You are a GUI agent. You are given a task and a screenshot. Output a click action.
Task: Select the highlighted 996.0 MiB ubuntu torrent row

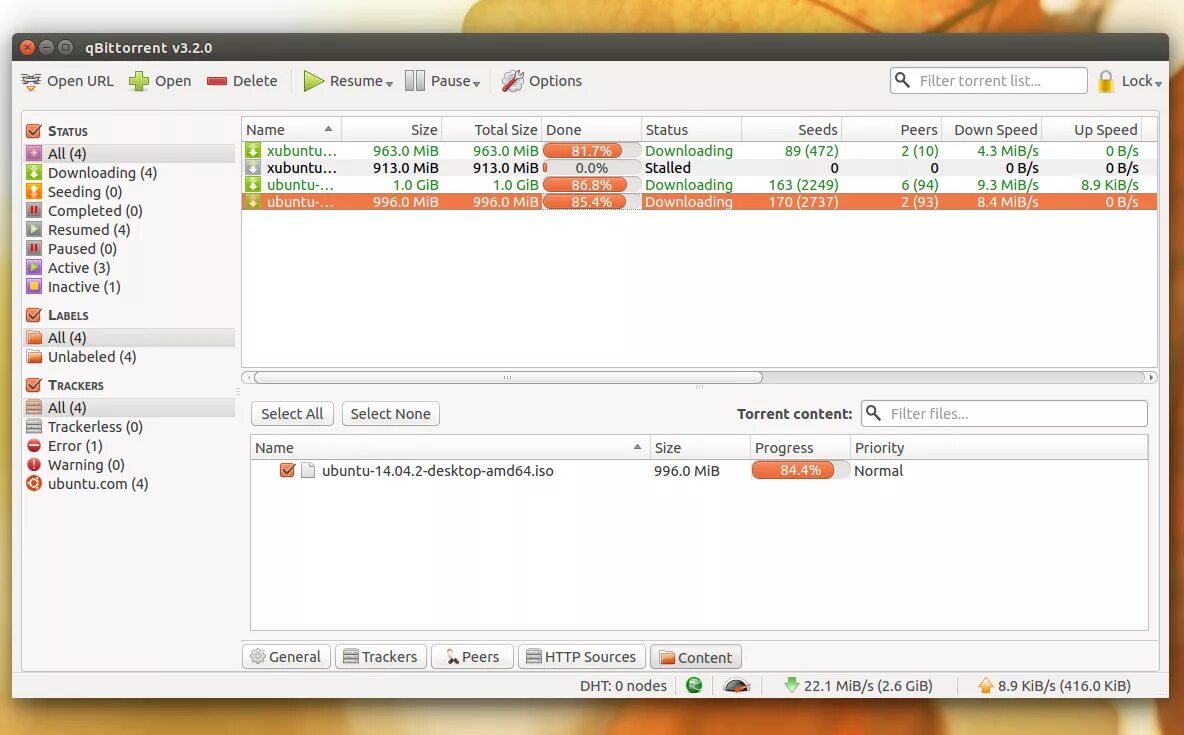pyautogui.click(x=699, y=202)
